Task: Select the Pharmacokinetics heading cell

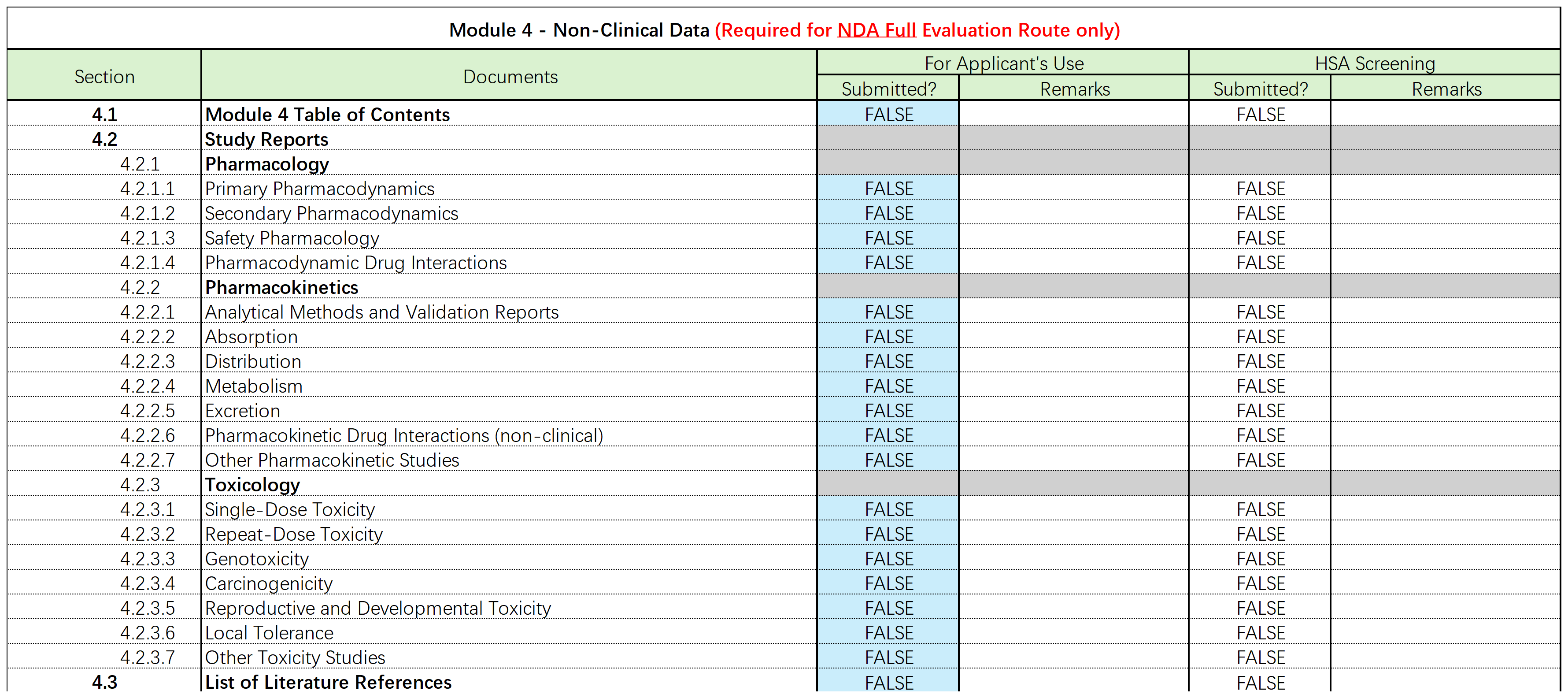Action: 508,287
